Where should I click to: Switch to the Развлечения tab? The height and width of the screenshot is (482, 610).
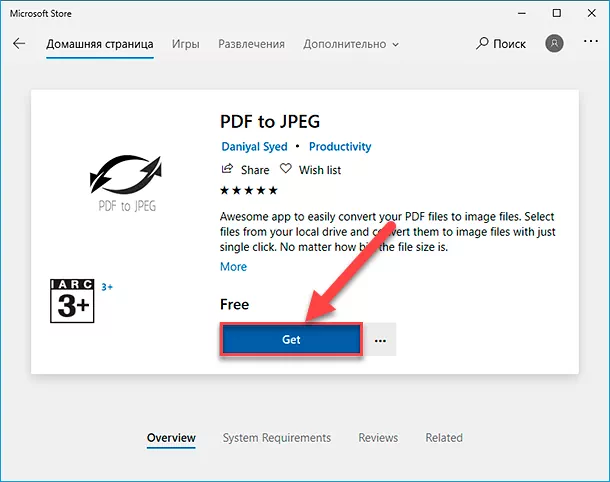[x=251, y=44]
